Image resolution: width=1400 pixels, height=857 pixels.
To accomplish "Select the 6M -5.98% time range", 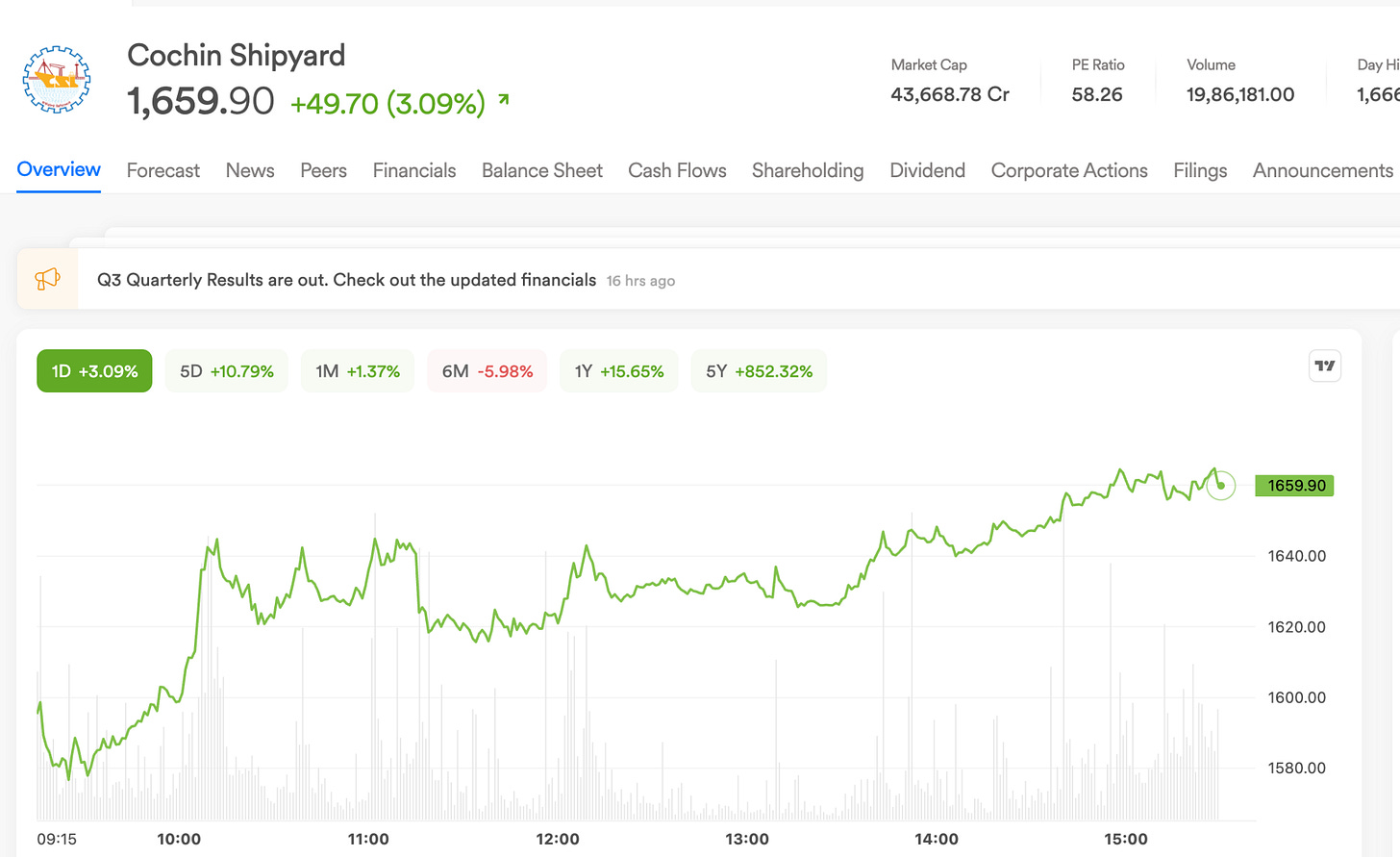I will [x=487, y=371].
